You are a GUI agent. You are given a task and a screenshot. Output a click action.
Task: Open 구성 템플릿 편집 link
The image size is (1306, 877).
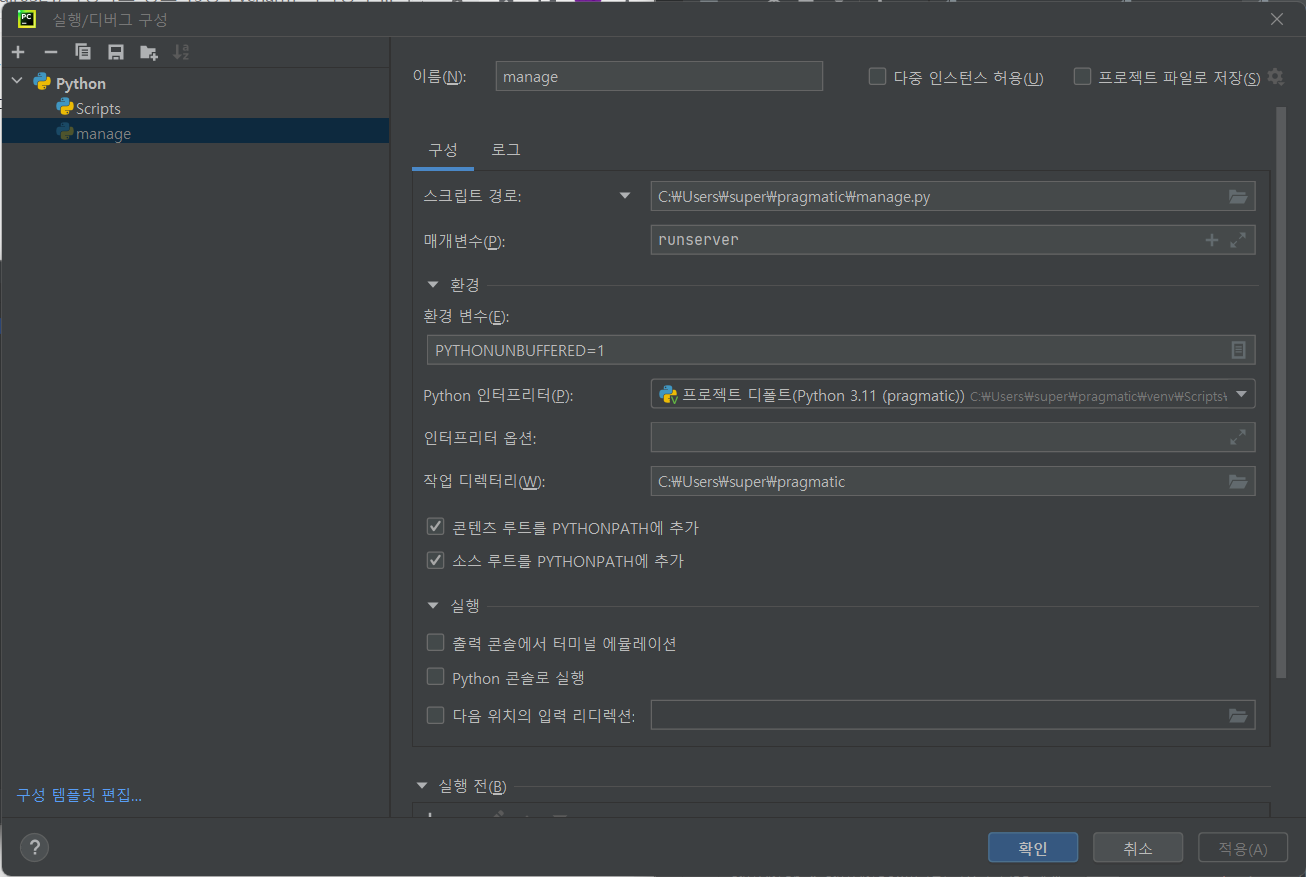click(x=79, y=795)
